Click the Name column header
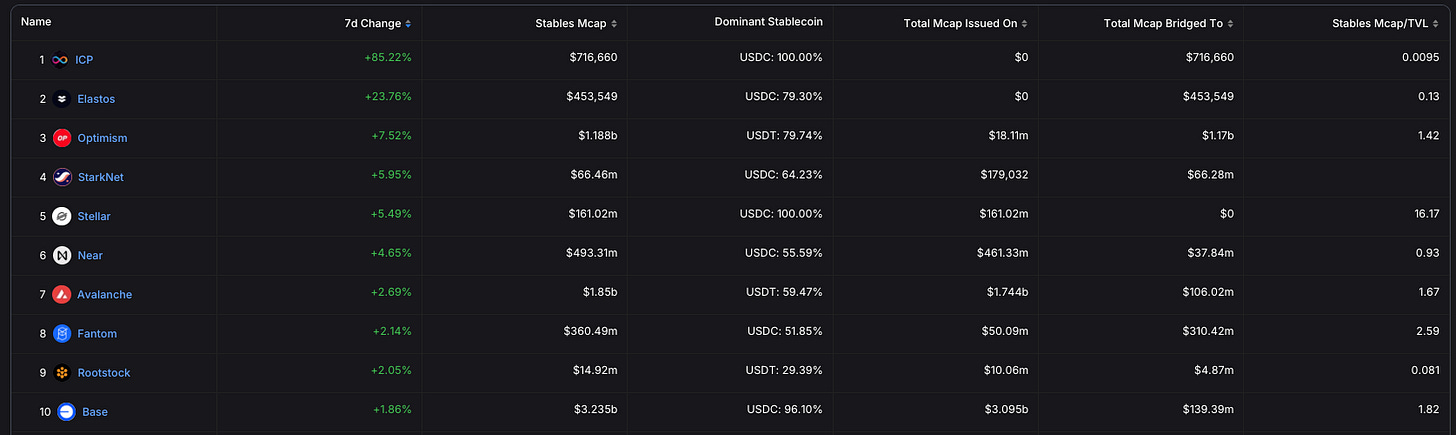 coord(36,21)
